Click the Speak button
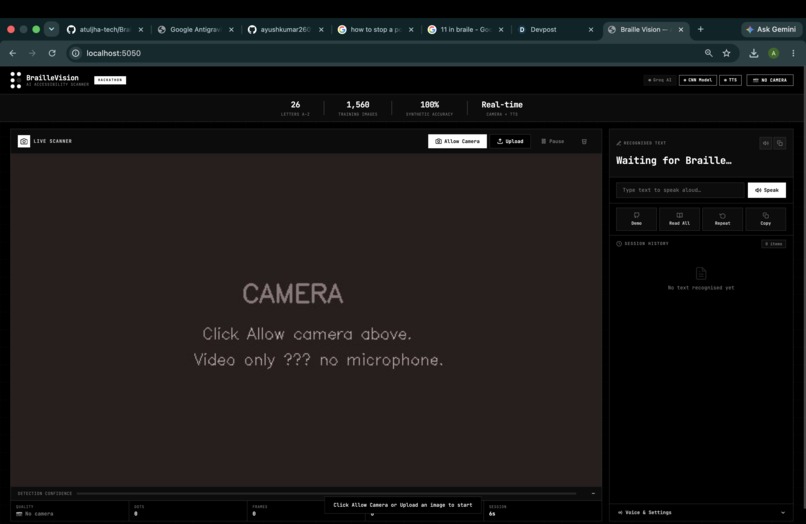The height and width of the screenshot is (524, 806). point(766,190)
